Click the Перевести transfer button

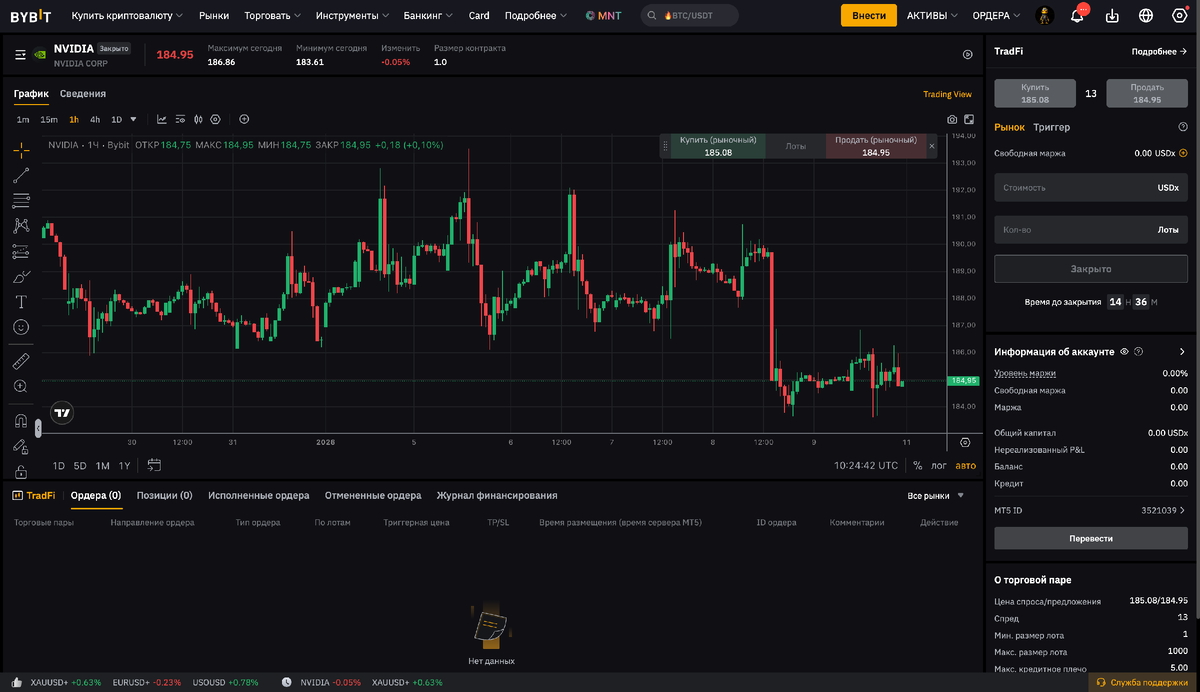[x=1091, y=538]
